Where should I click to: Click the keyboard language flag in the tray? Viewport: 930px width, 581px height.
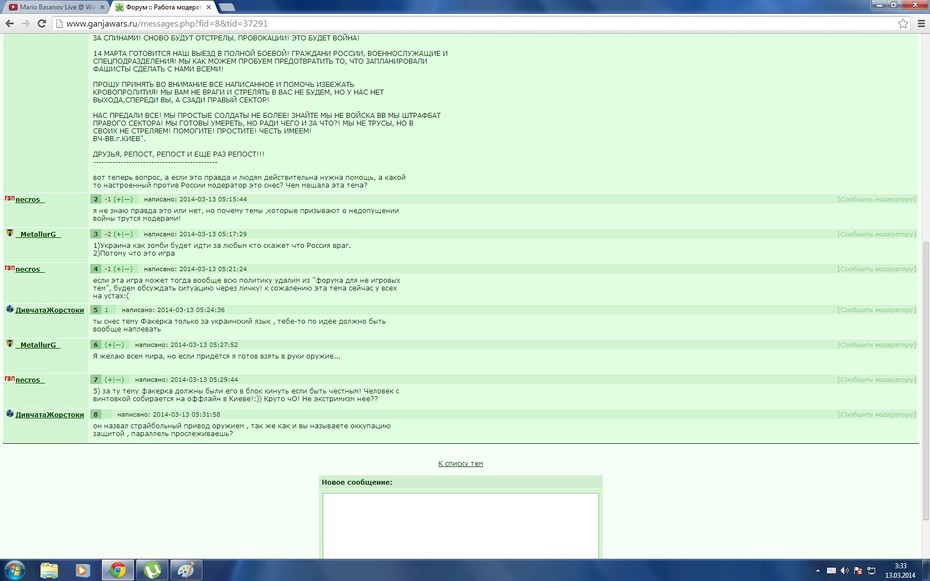[832, 571]
